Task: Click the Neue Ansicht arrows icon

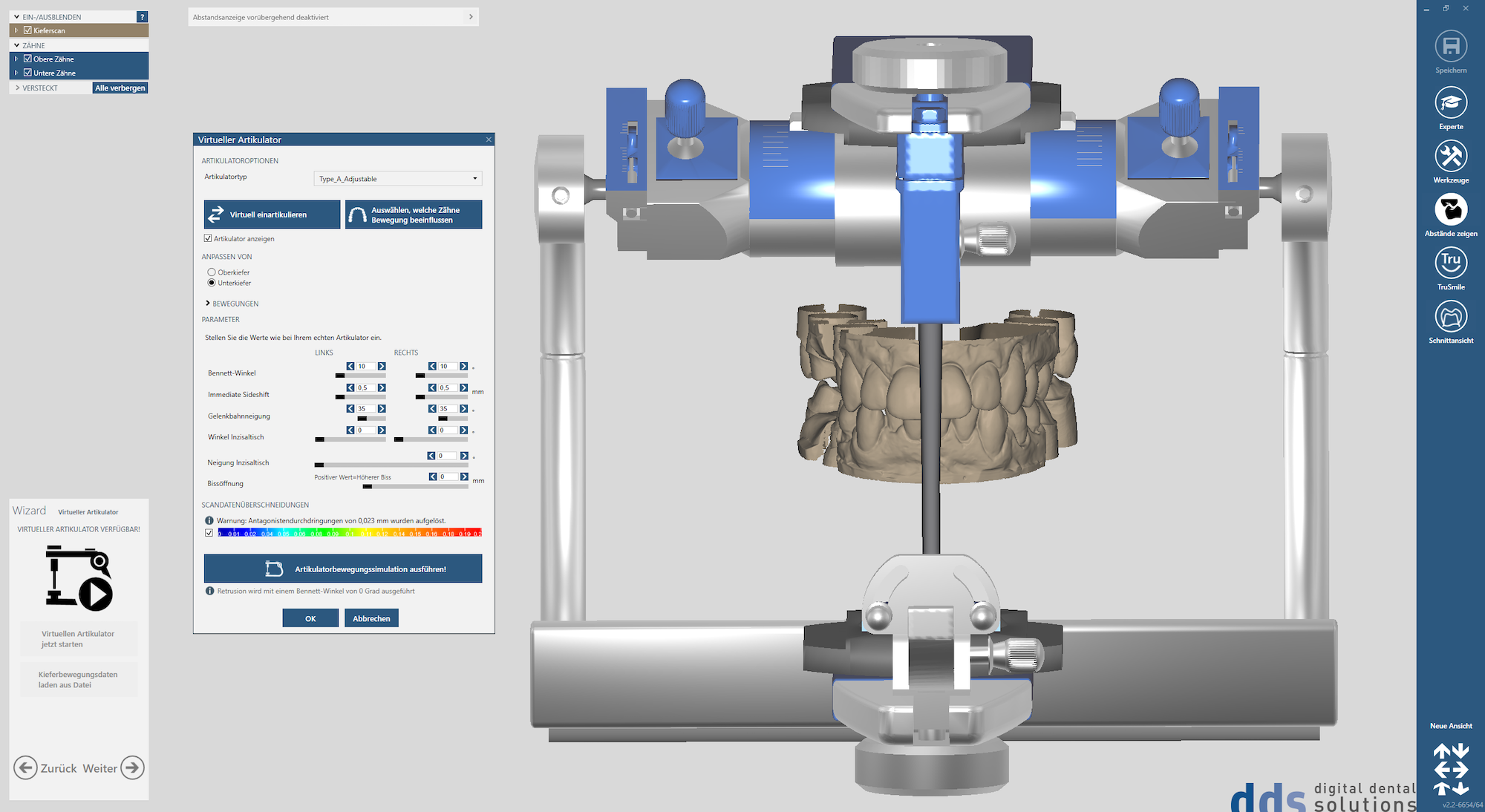Action: [x=1451, y=768]
